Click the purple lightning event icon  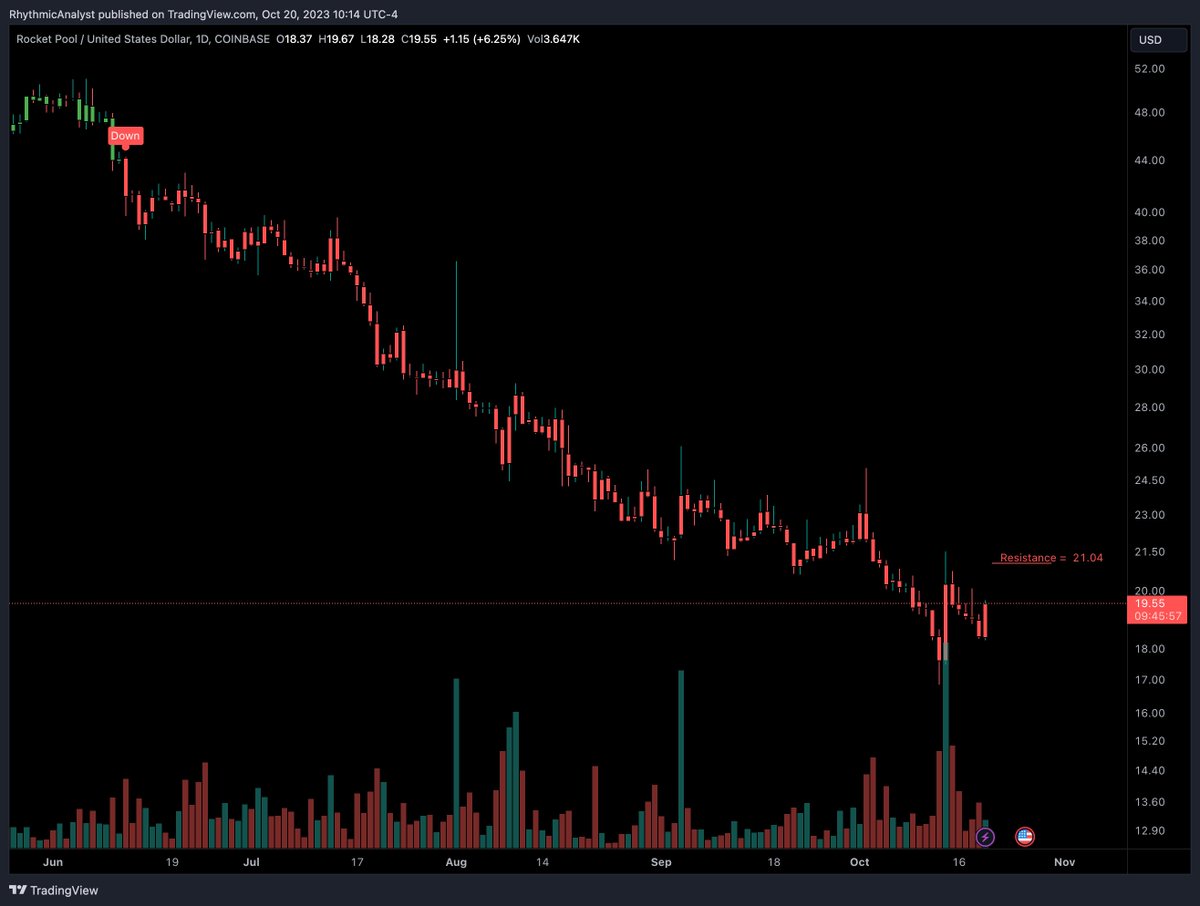tap(986, 836)
